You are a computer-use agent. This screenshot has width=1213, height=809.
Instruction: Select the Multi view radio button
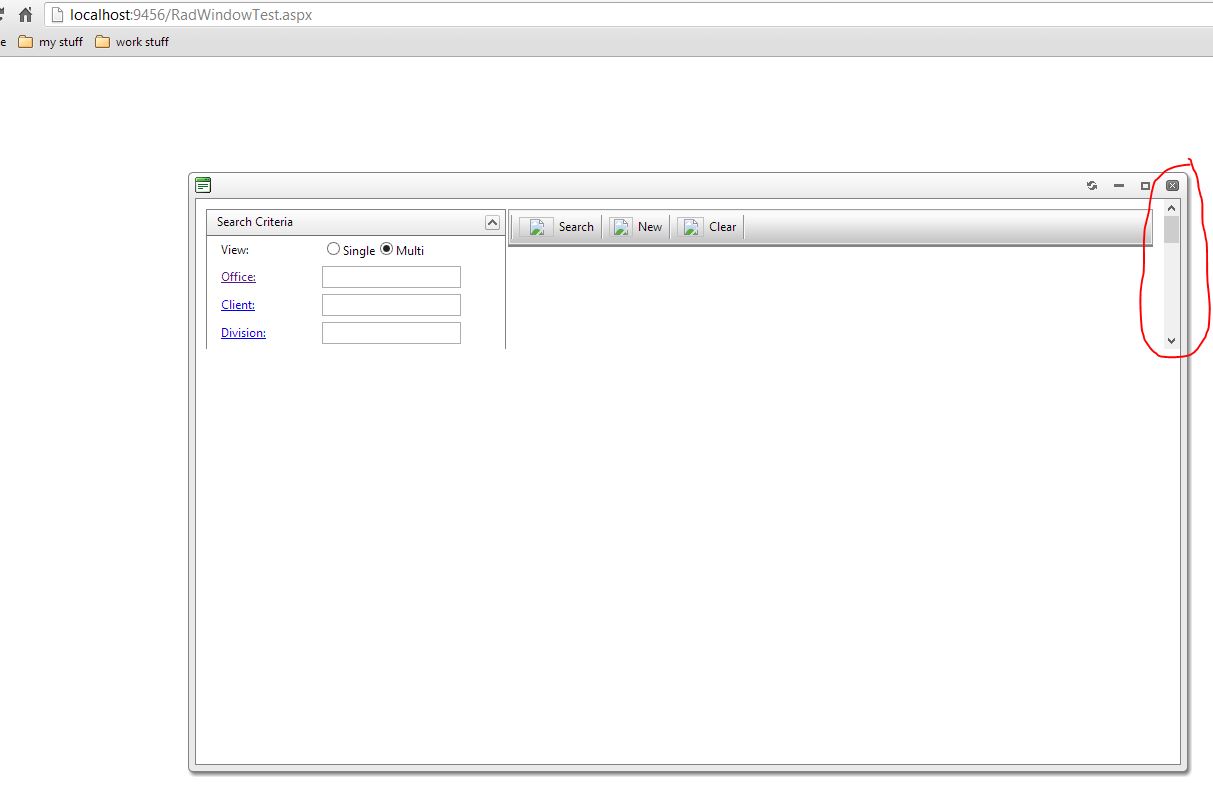(387, 249)
